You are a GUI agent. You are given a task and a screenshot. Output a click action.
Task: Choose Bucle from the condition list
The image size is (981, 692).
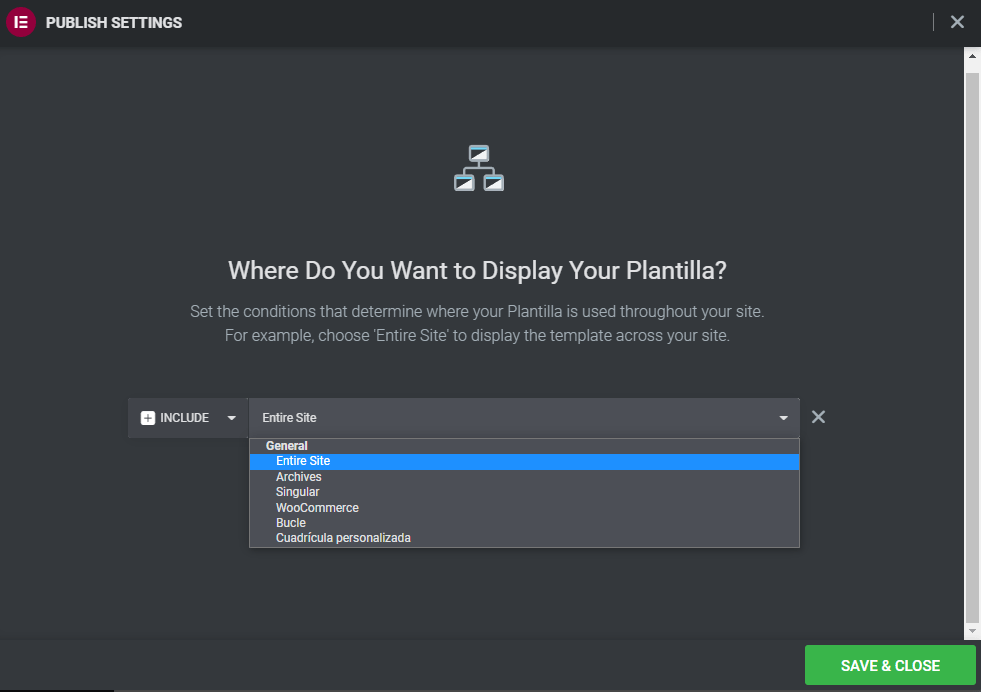(x=524, y=522)
